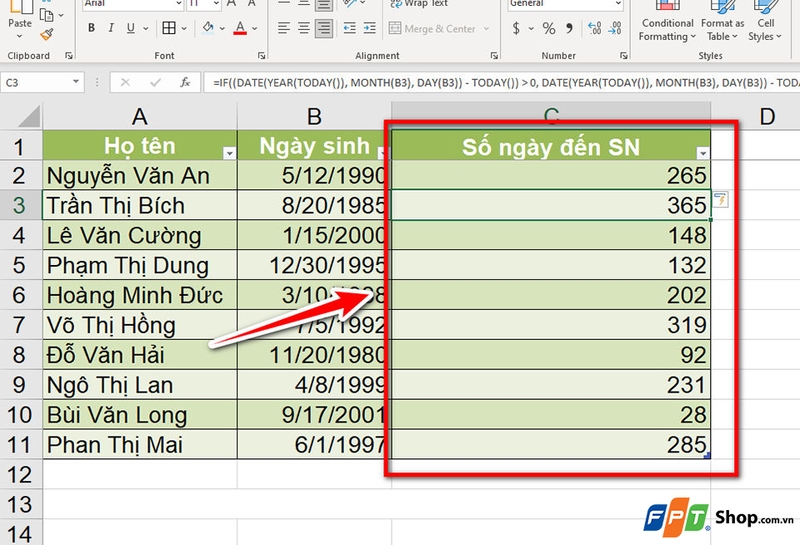Image resolution: width=800 pixels, height=545 pixels.
Task: Click the Select All corner triangle
Action: pos(29,116)
